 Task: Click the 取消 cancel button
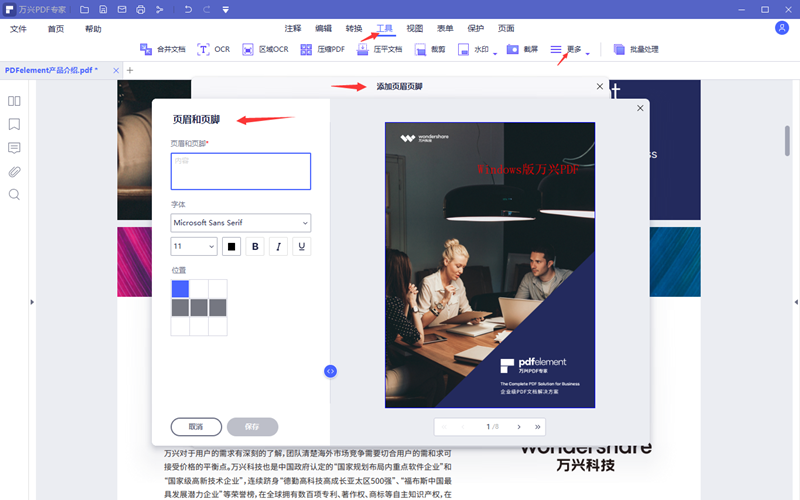point(196,426)
